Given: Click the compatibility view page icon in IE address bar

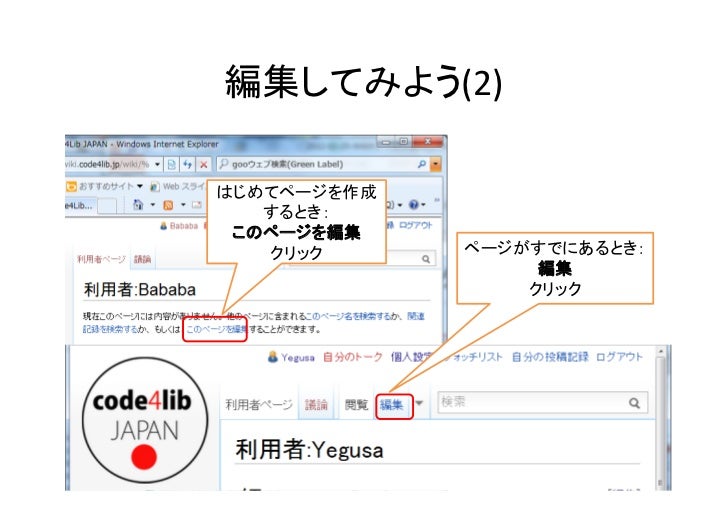Looking at the screenshot, I should coord(172,164).
